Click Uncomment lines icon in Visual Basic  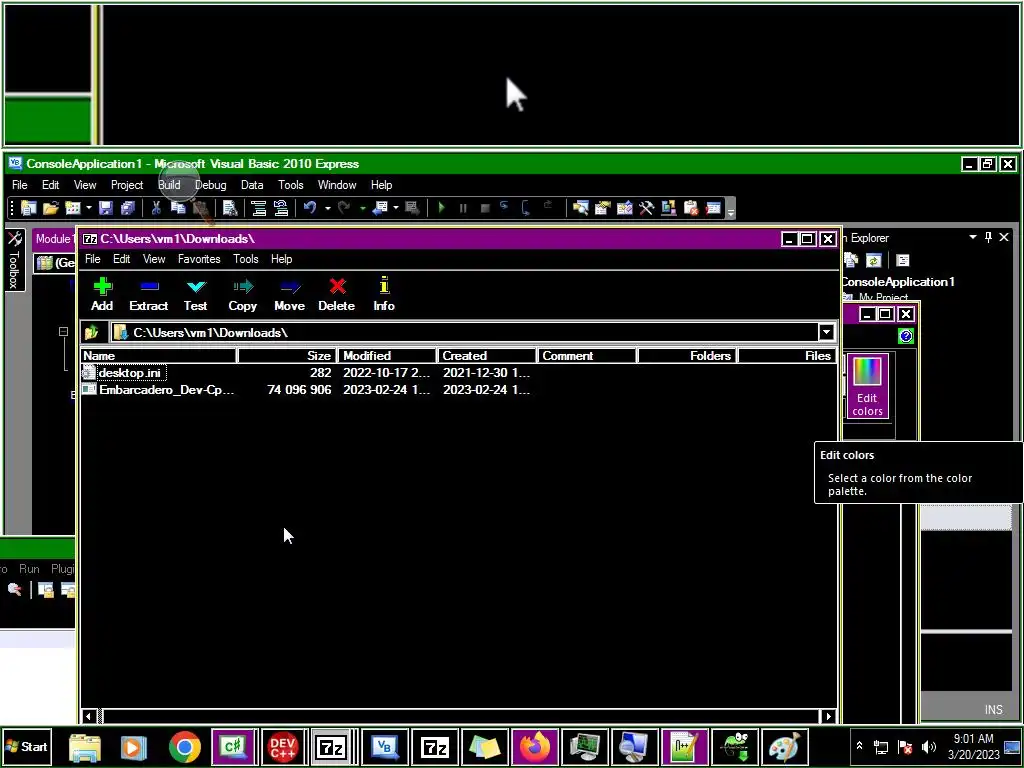pyautogui.click(x=281, y=208)
